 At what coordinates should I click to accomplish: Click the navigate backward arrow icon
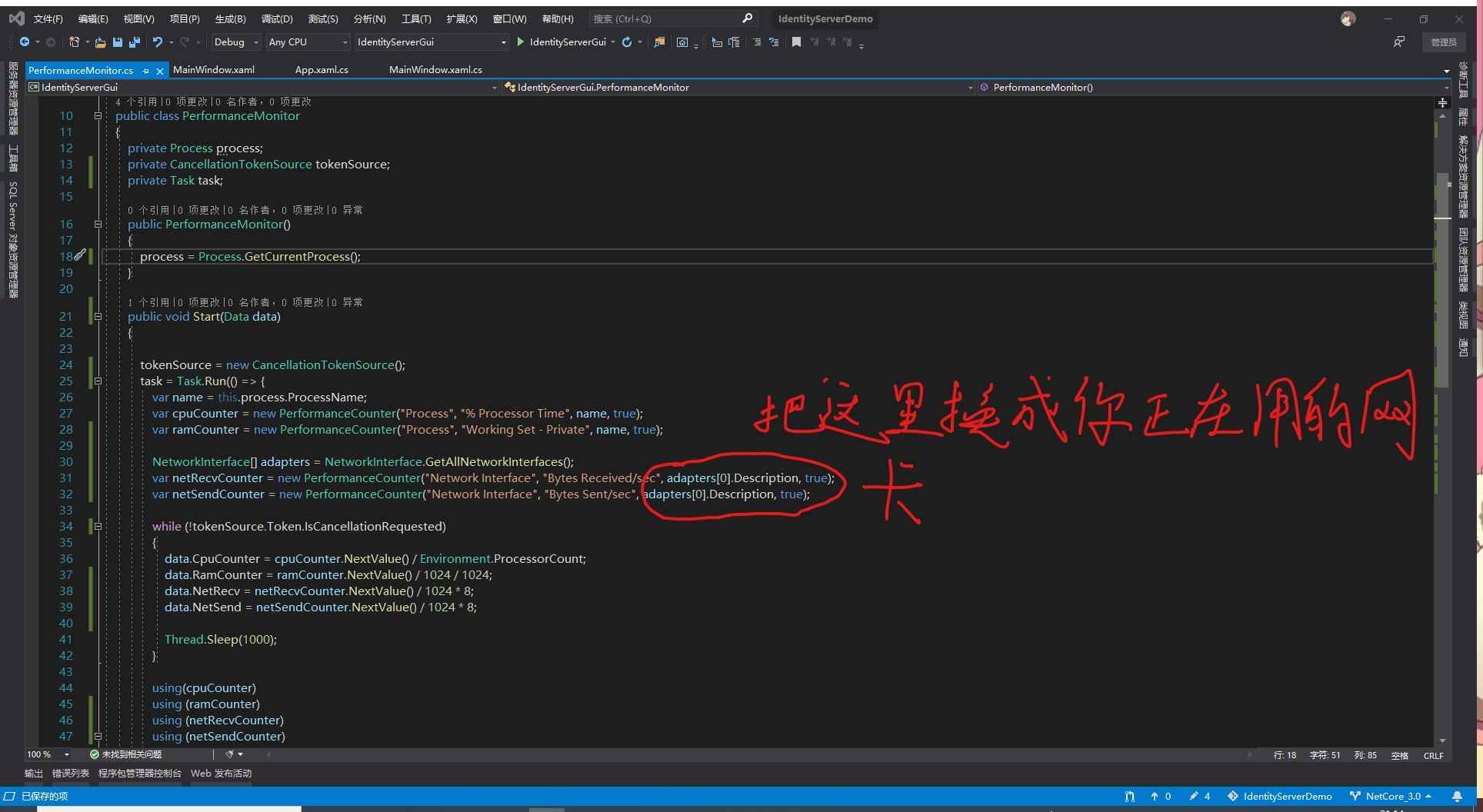25,42
